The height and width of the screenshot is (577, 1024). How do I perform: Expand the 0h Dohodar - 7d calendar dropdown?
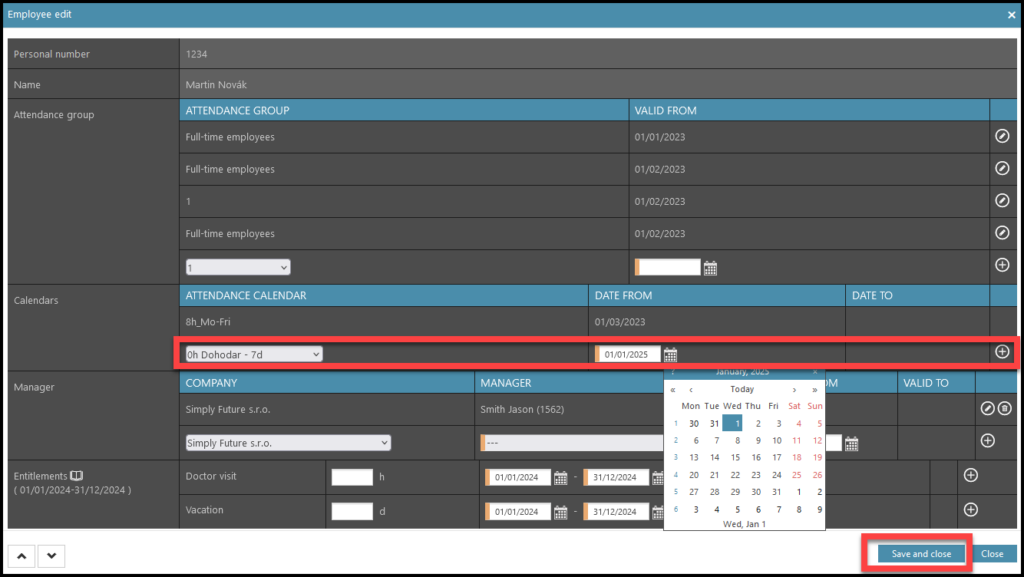coord(254,354)
